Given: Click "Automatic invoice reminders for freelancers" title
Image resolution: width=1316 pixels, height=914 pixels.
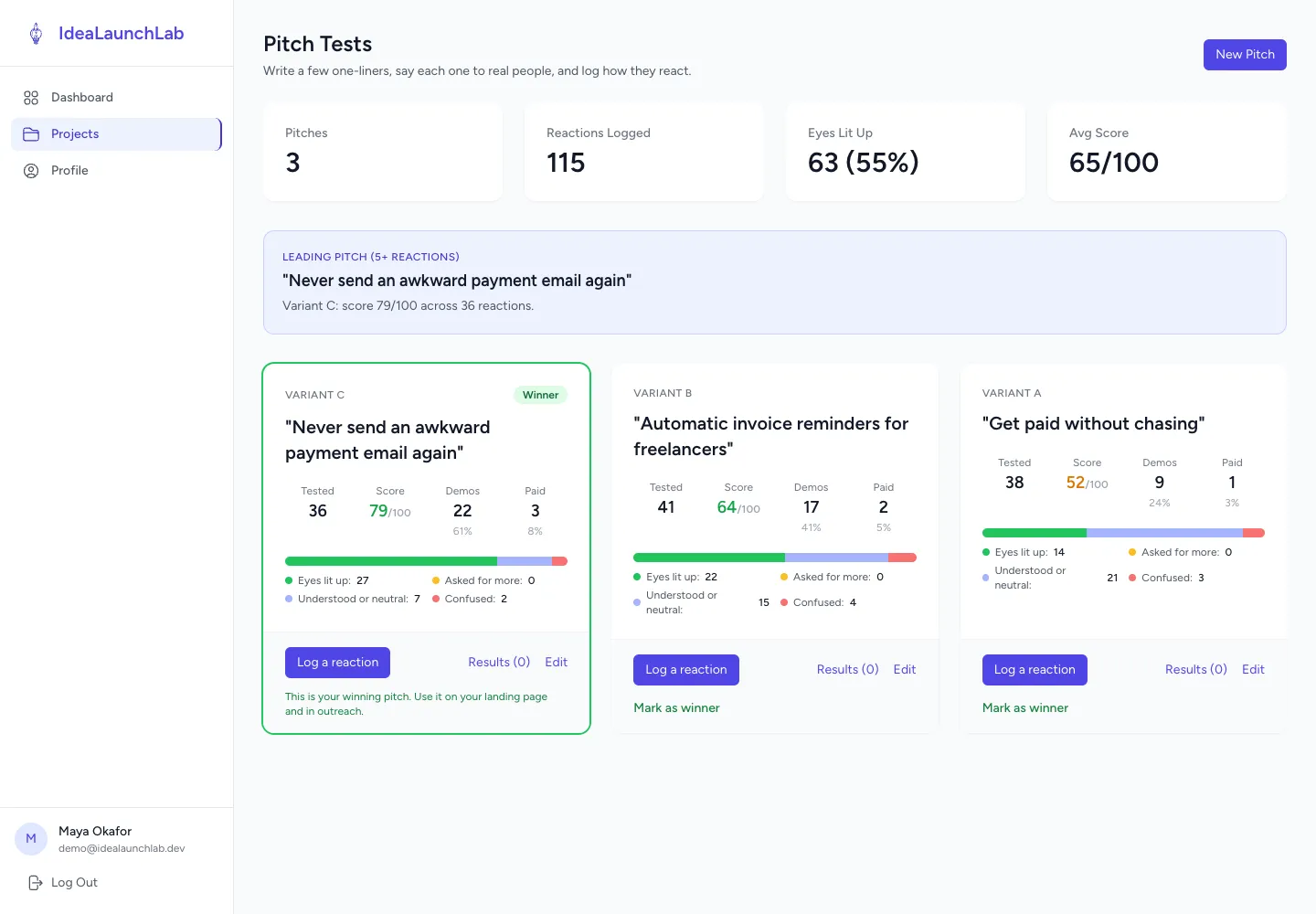Looking at the screenshot, I should pos(771,437).
